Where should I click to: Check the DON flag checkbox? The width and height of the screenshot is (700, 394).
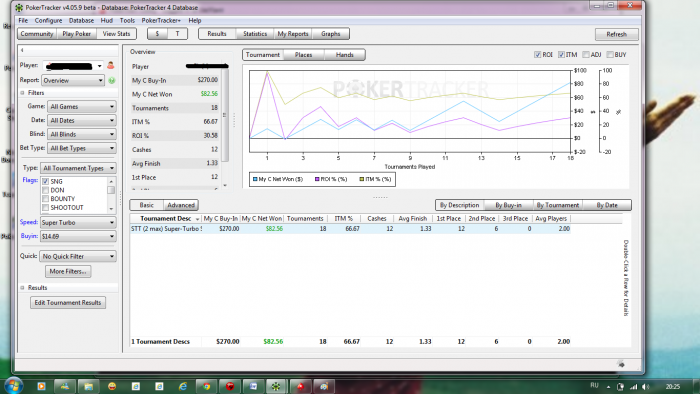46,191
